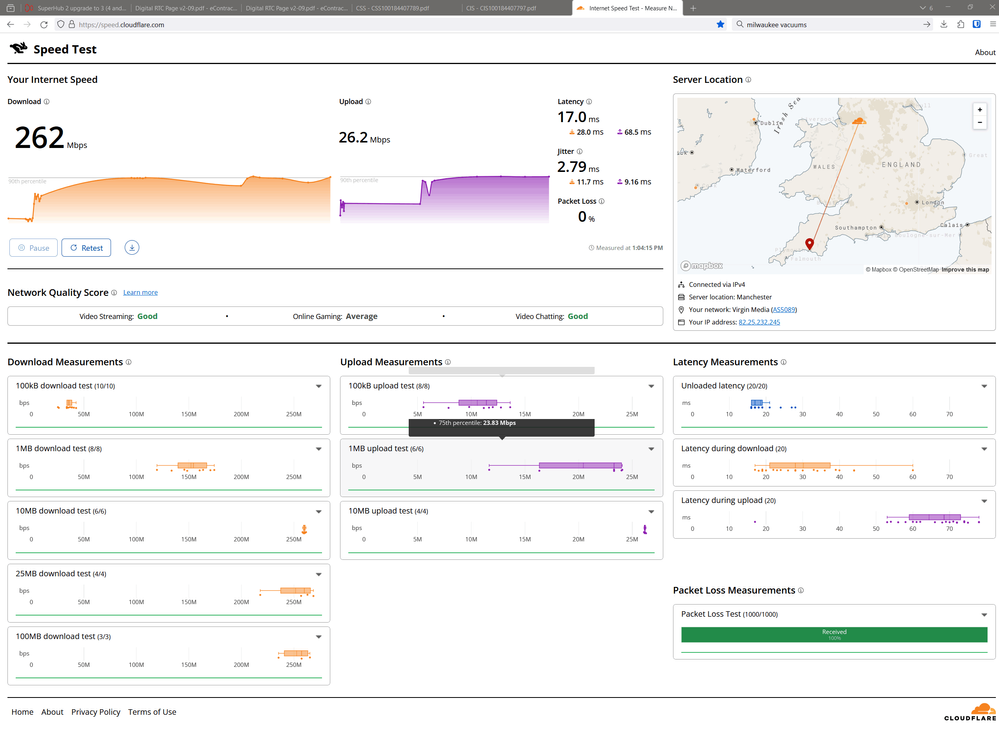Zoom in on the server map

pos(980,110)
